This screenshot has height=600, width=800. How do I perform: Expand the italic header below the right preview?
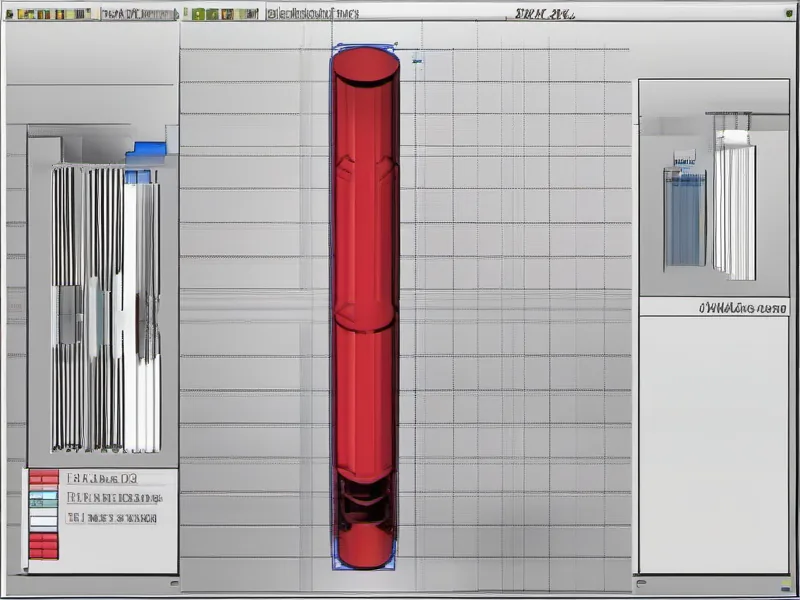[x=743, y=308]
